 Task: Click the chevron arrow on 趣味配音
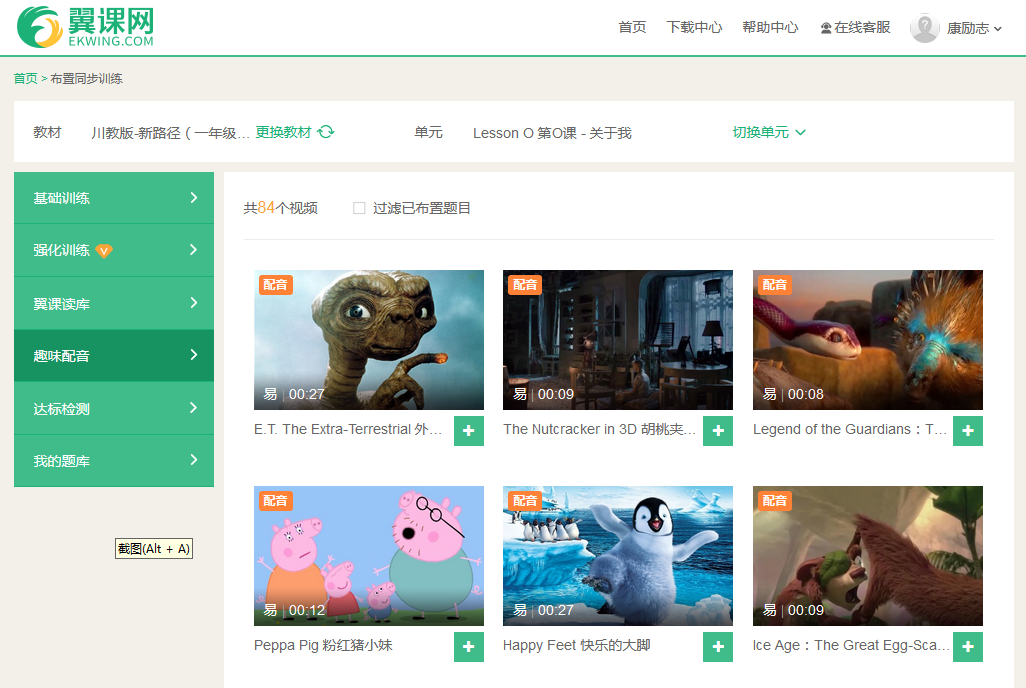pos(193,355)
